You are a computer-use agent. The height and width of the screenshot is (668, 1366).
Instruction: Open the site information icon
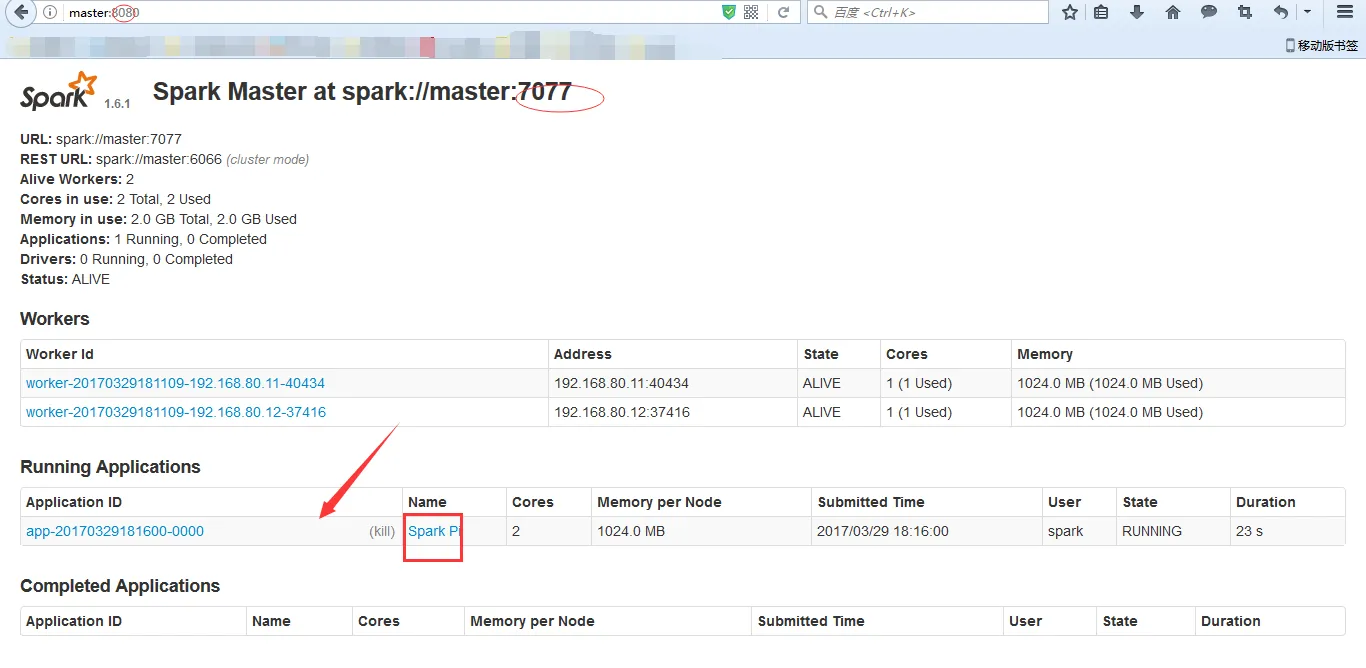click(51, 12)
